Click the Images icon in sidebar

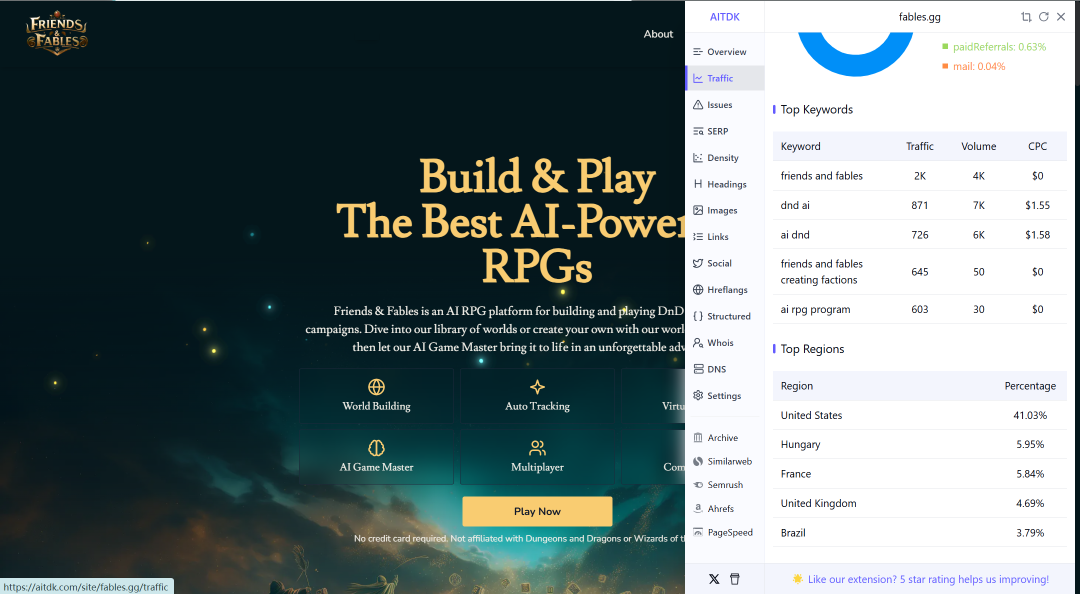click(x=698, y=210)
